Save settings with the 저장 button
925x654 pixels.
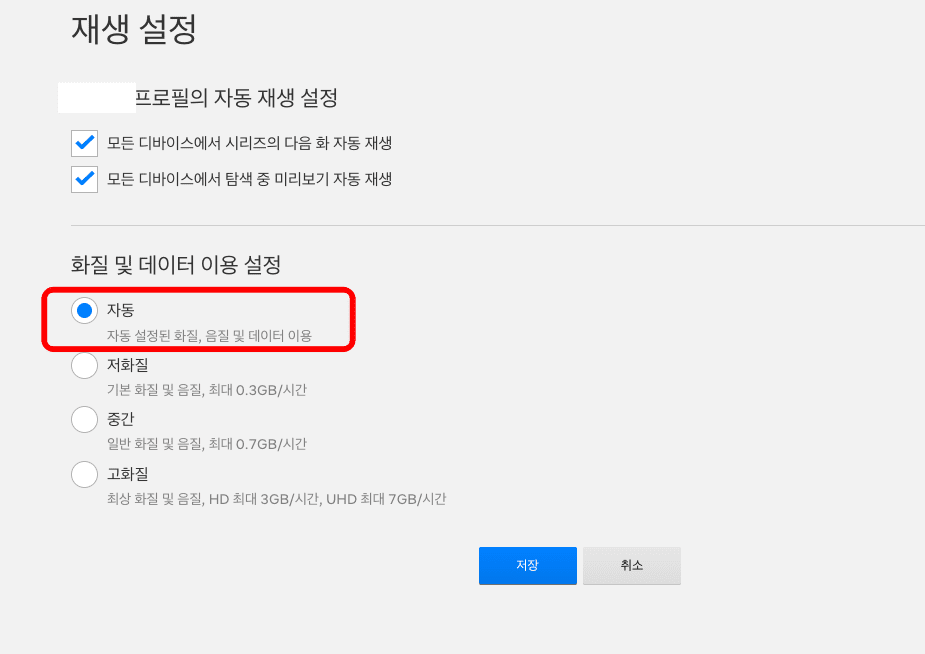(527, 566)
